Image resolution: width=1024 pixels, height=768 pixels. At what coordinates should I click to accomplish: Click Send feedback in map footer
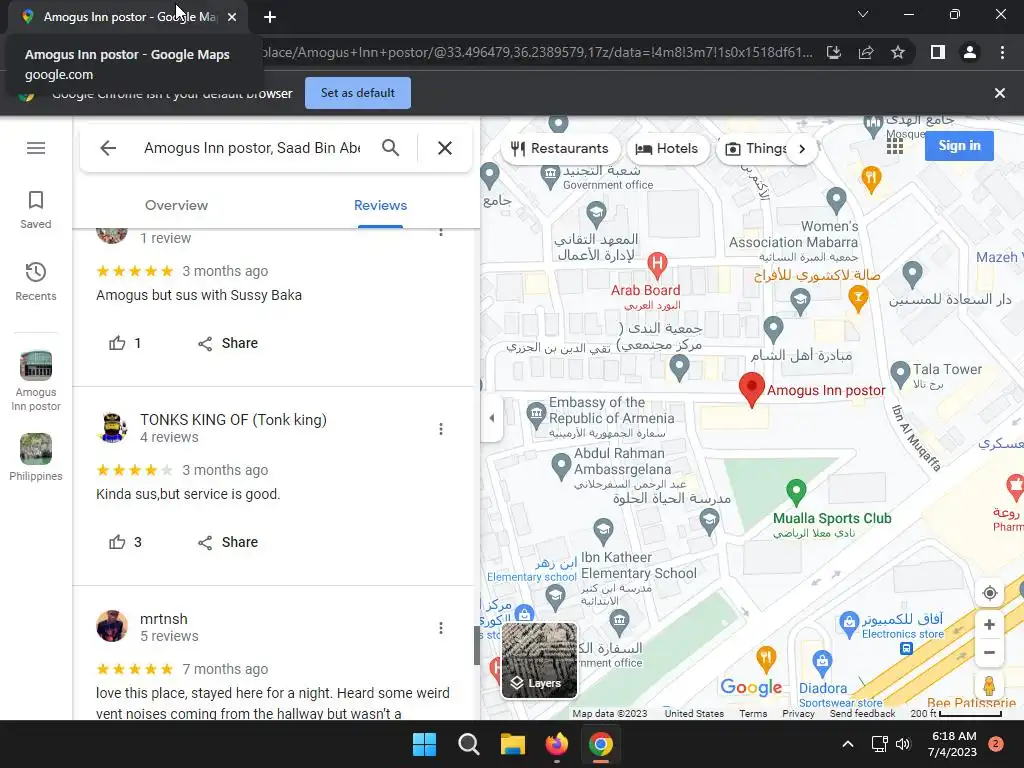862,713
